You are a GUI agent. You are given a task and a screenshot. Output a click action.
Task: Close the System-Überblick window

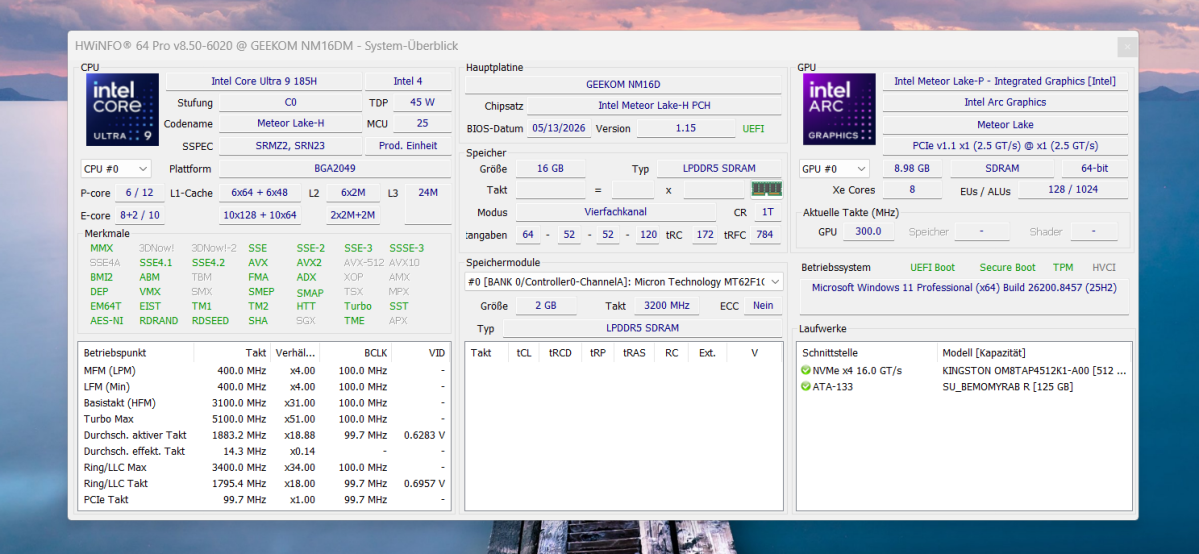[1126, 47]
